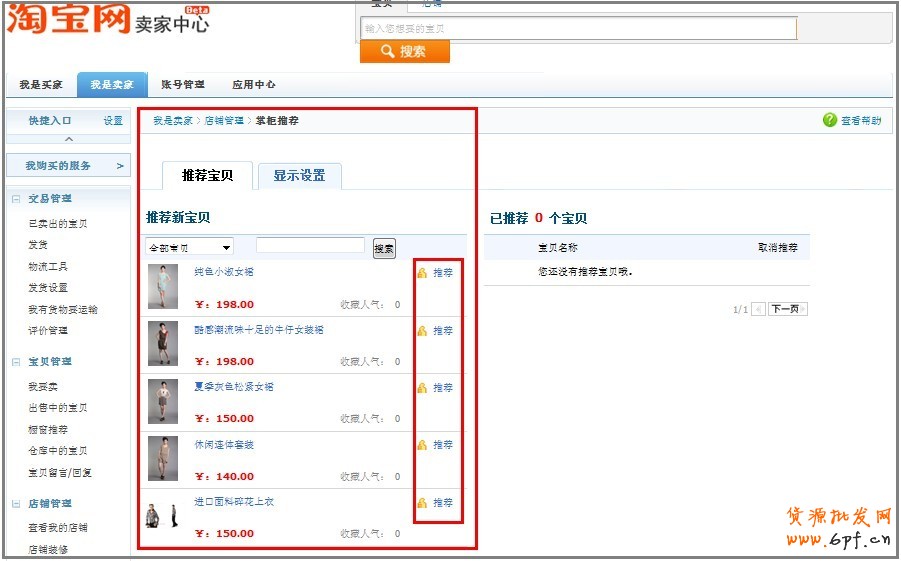Click recommend icon for 纯色小淑女裙
The width and height of the screenshot is (901, 561).
coord(422,273)
